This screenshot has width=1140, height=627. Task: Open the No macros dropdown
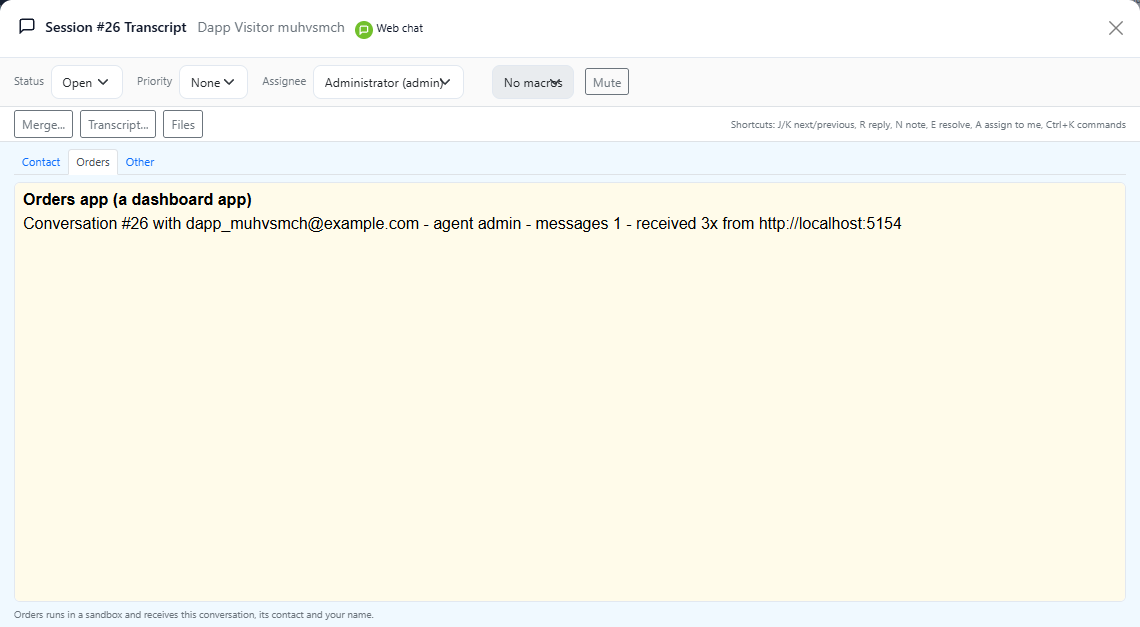point(533,82)
